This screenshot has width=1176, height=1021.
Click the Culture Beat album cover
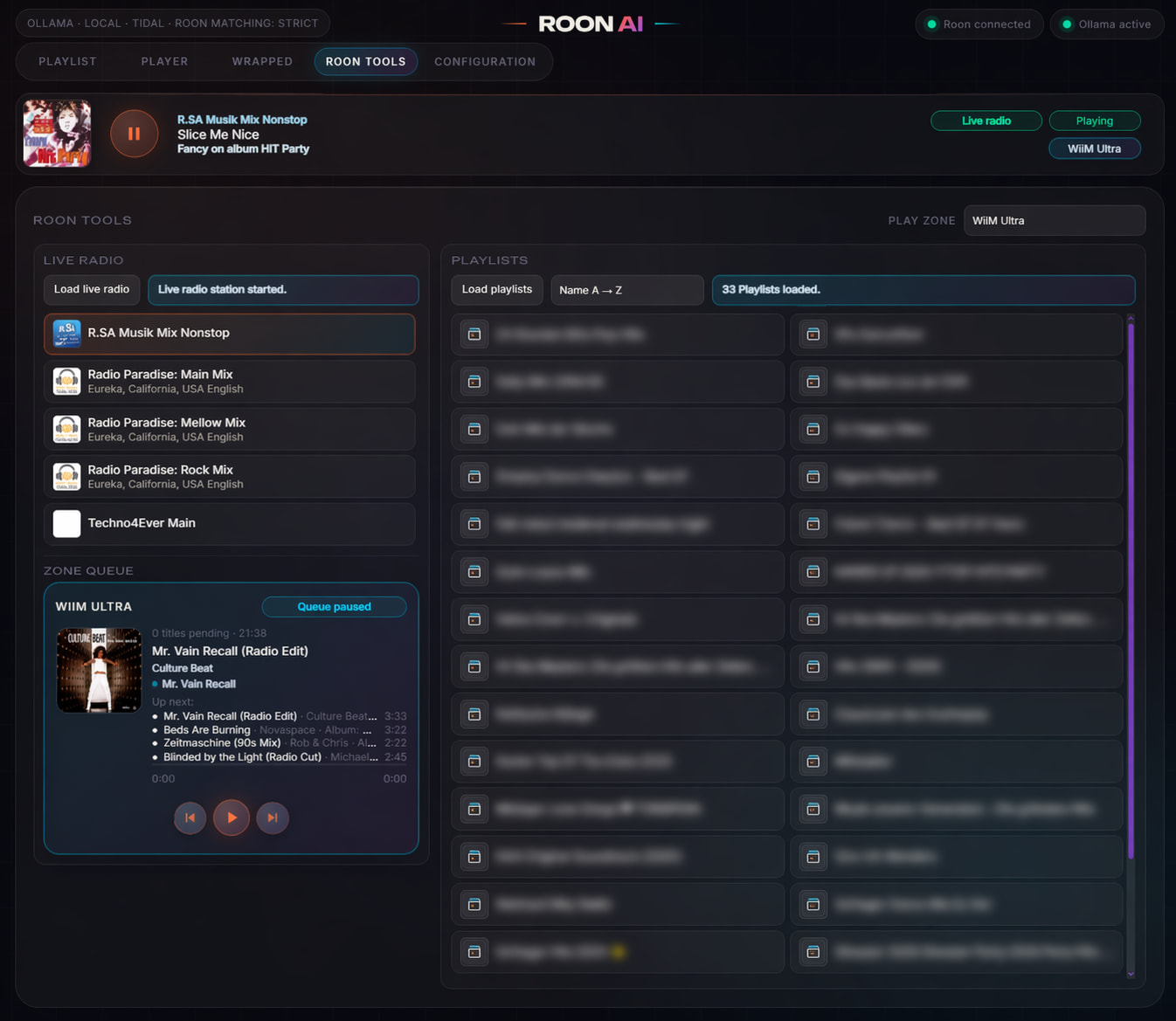pos(99,671)
